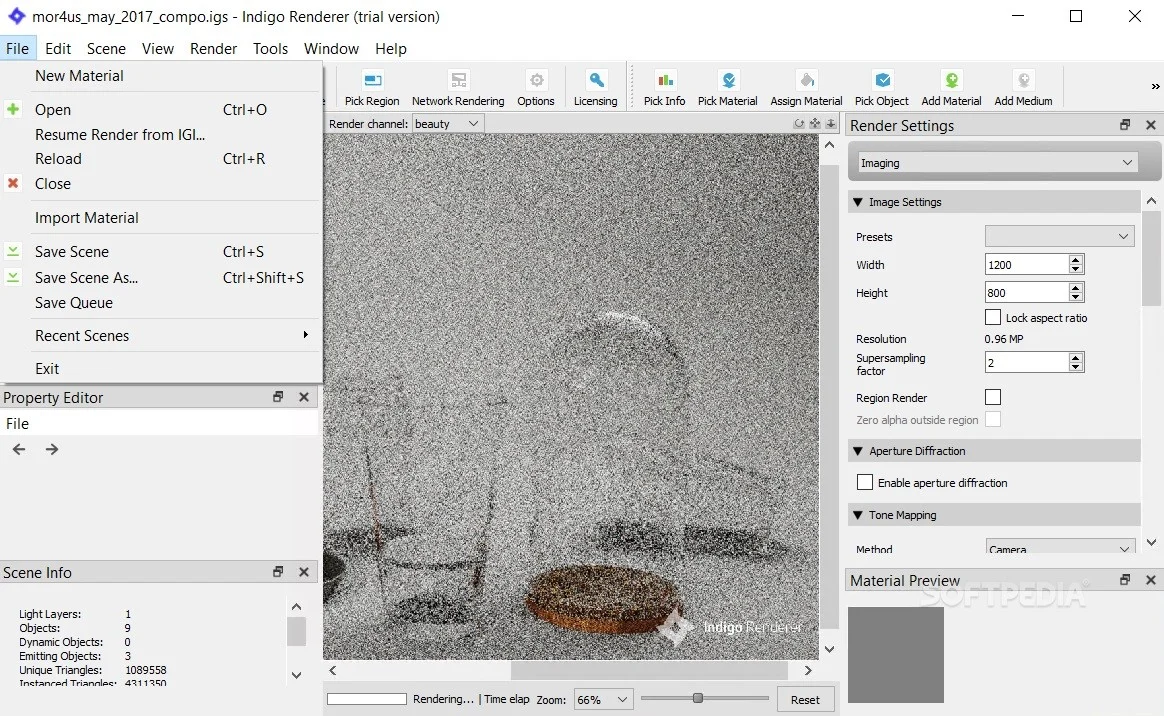The width and height of the screenshot is (1164, 716).
Task: Enable aperture diffraction checkbox
Action: pos(865,482)
